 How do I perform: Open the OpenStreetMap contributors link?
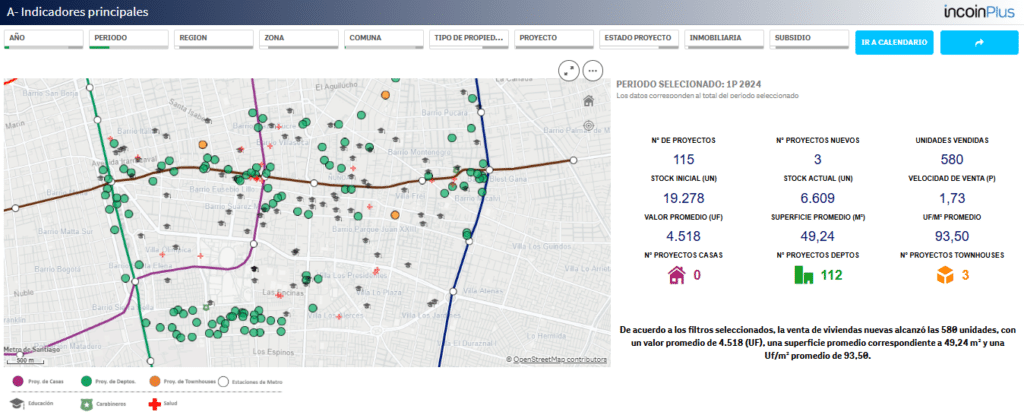pyautogui.click(x=560, y=360)
